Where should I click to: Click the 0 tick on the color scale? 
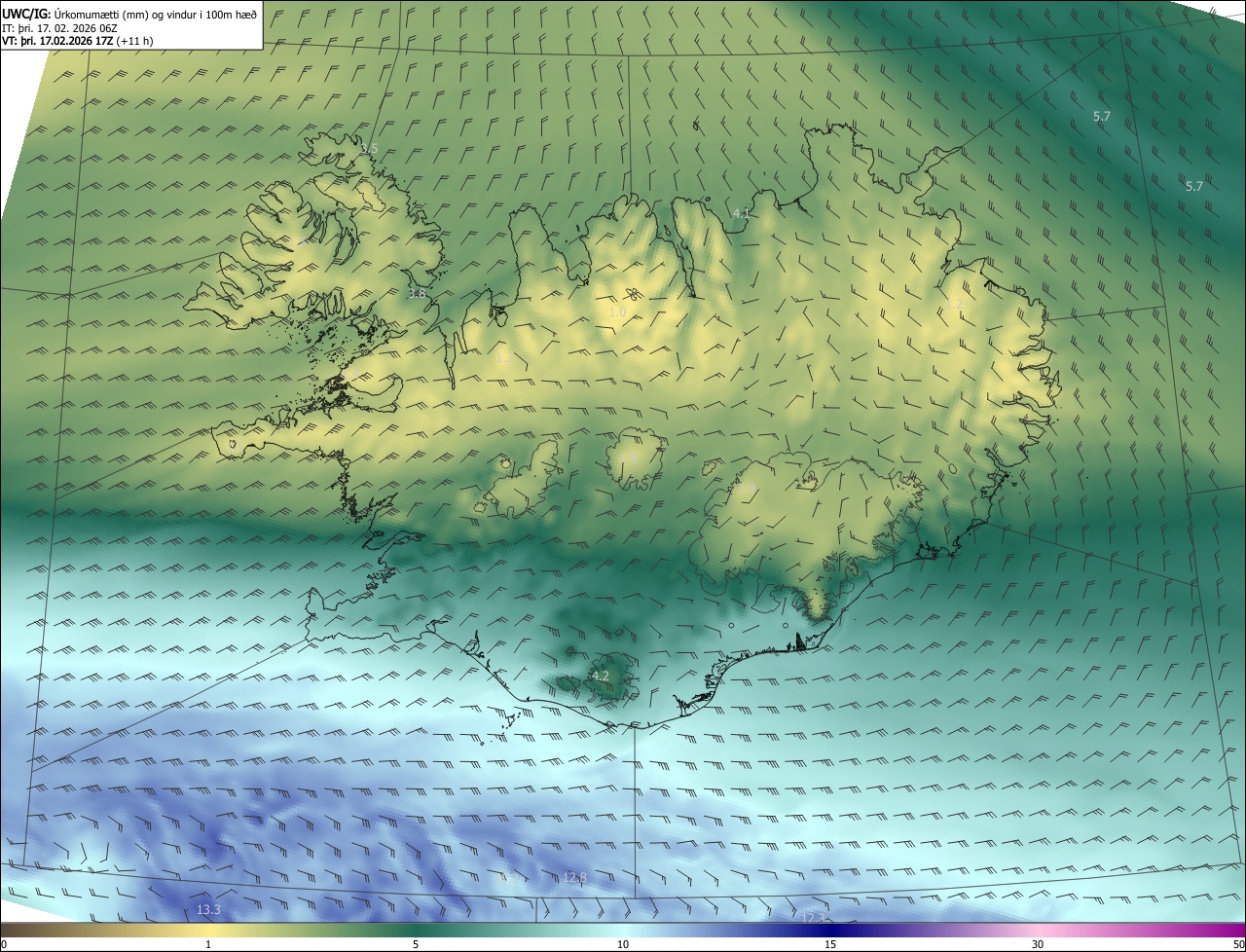(4, 944)
